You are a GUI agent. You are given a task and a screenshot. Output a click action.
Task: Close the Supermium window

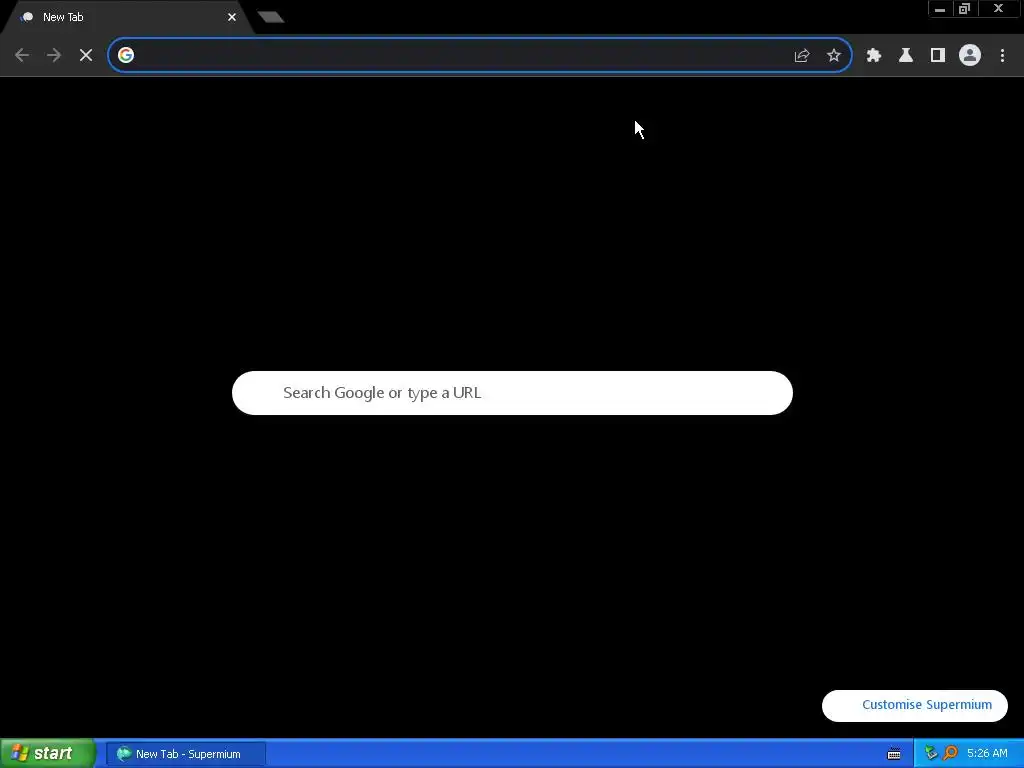tap(999, 9)
